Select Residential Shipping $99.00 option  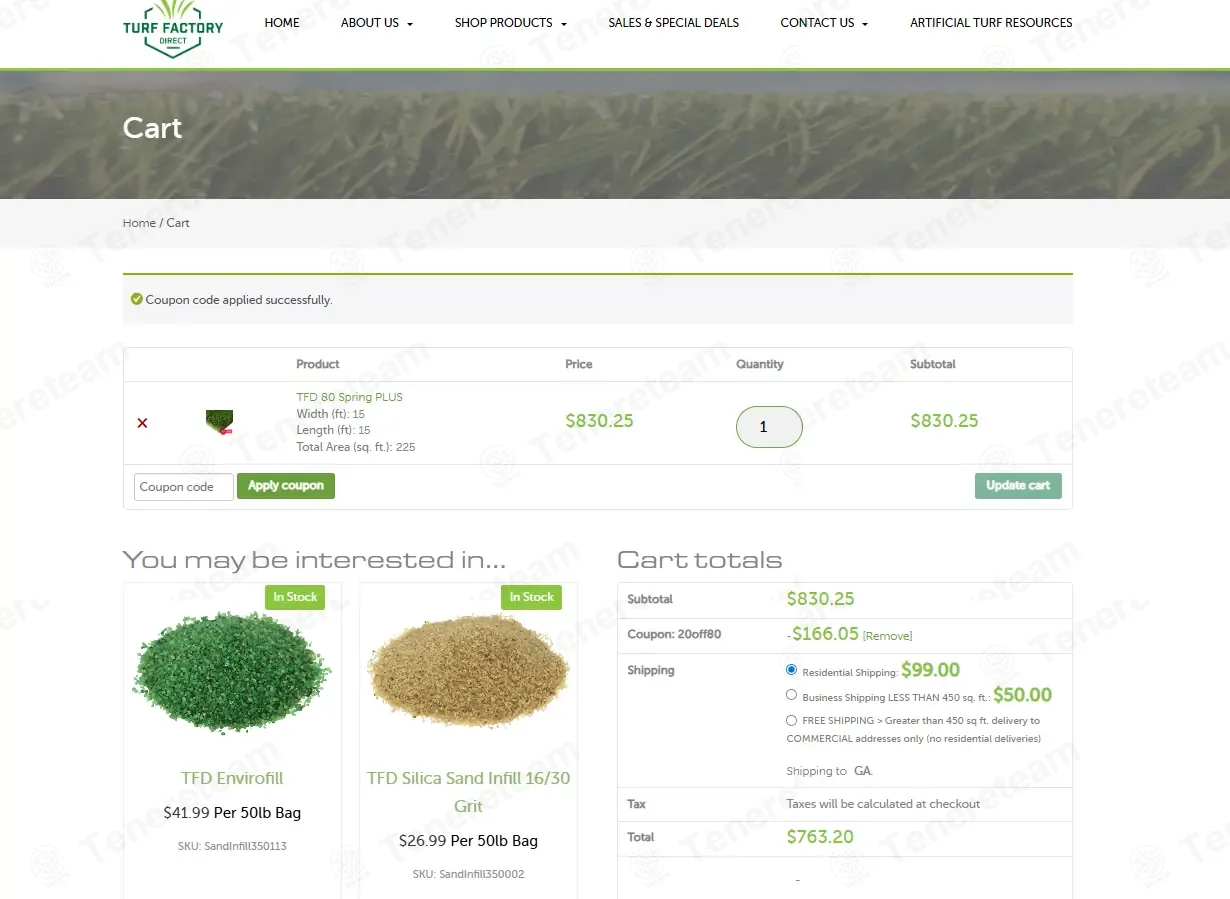coord(792,670)
